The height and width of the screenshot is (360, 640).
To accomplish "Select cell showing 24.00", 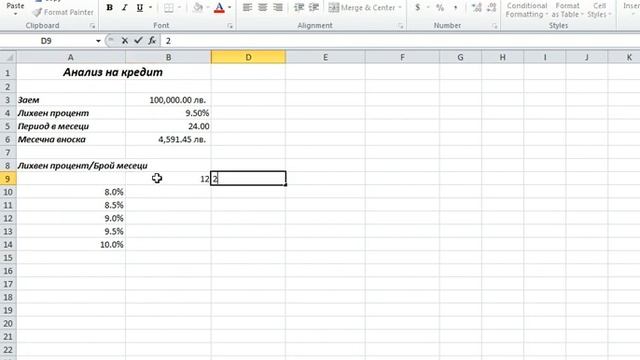I will click(168, 126).
